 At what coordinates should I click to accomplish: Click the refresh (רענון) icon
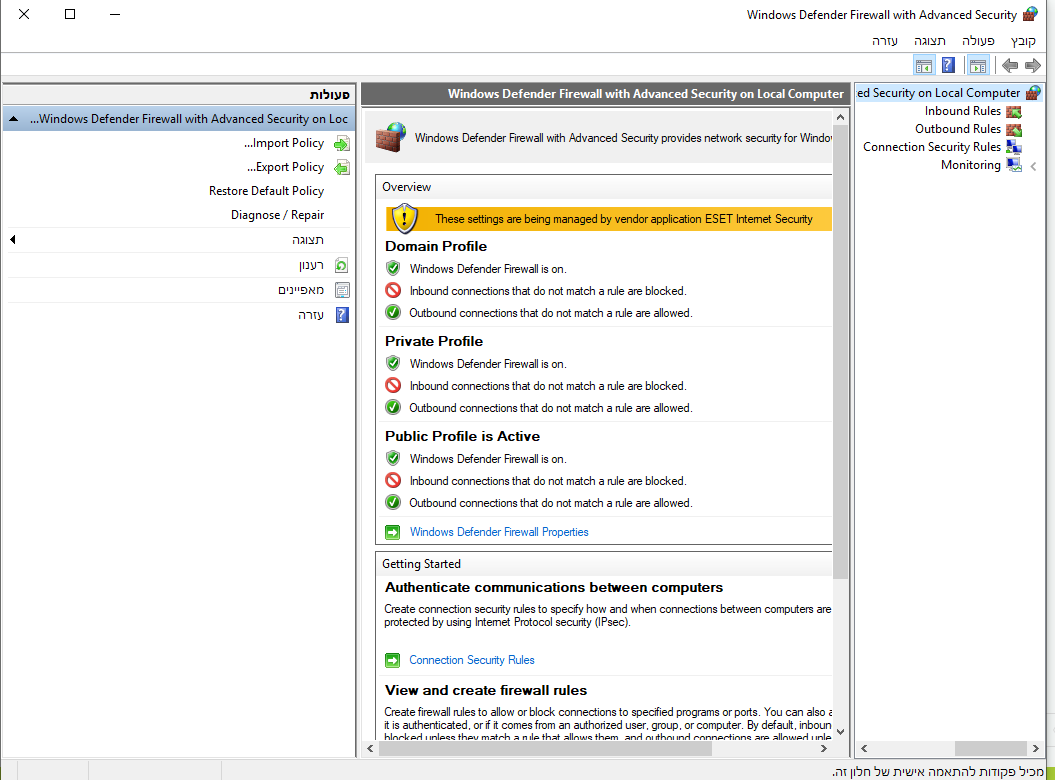pyautogui.click(x=342, y=265)
